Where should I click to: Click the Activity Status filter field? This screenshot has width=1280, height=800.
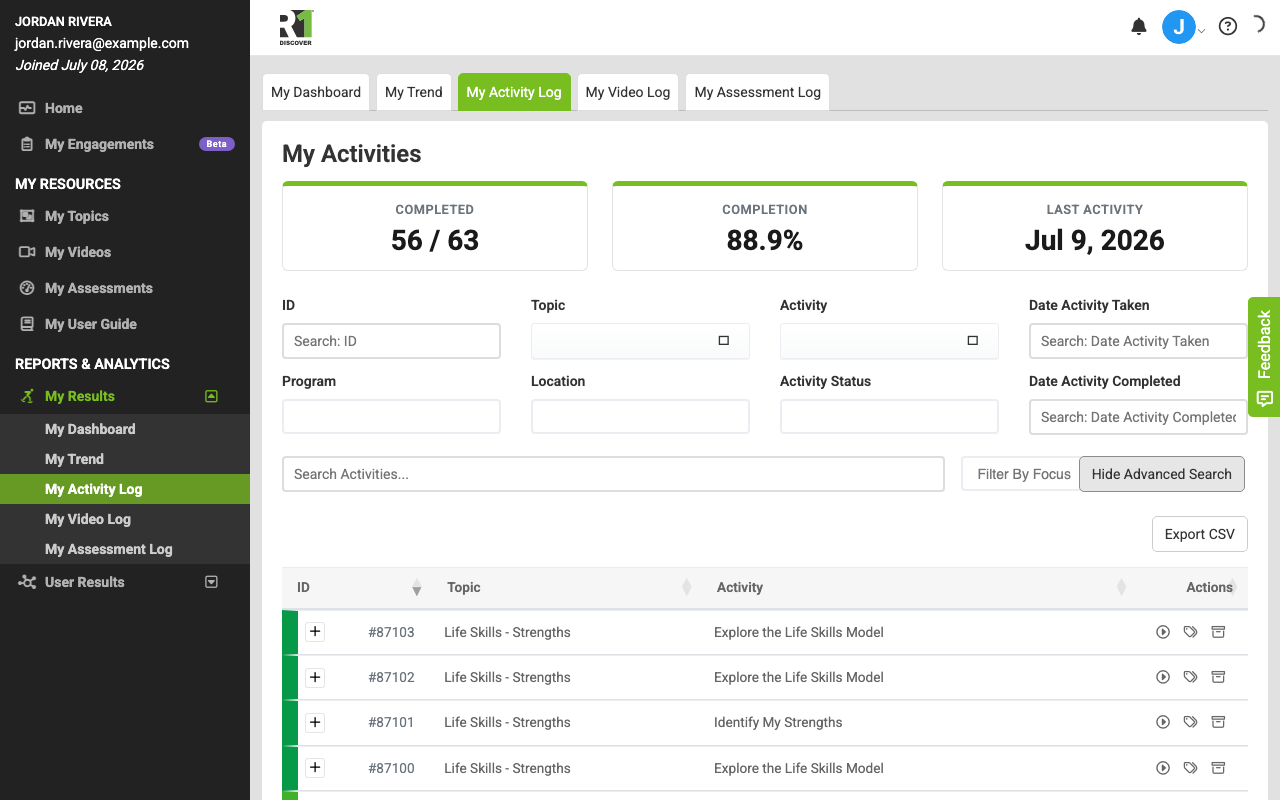coord(889,417)
